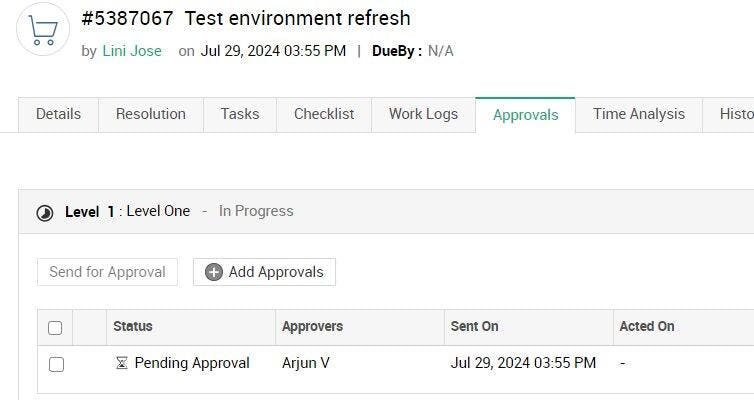This screenshot has width=754, height=400.
Task: Open the Time Analysis tab
Action: [638, 114]
